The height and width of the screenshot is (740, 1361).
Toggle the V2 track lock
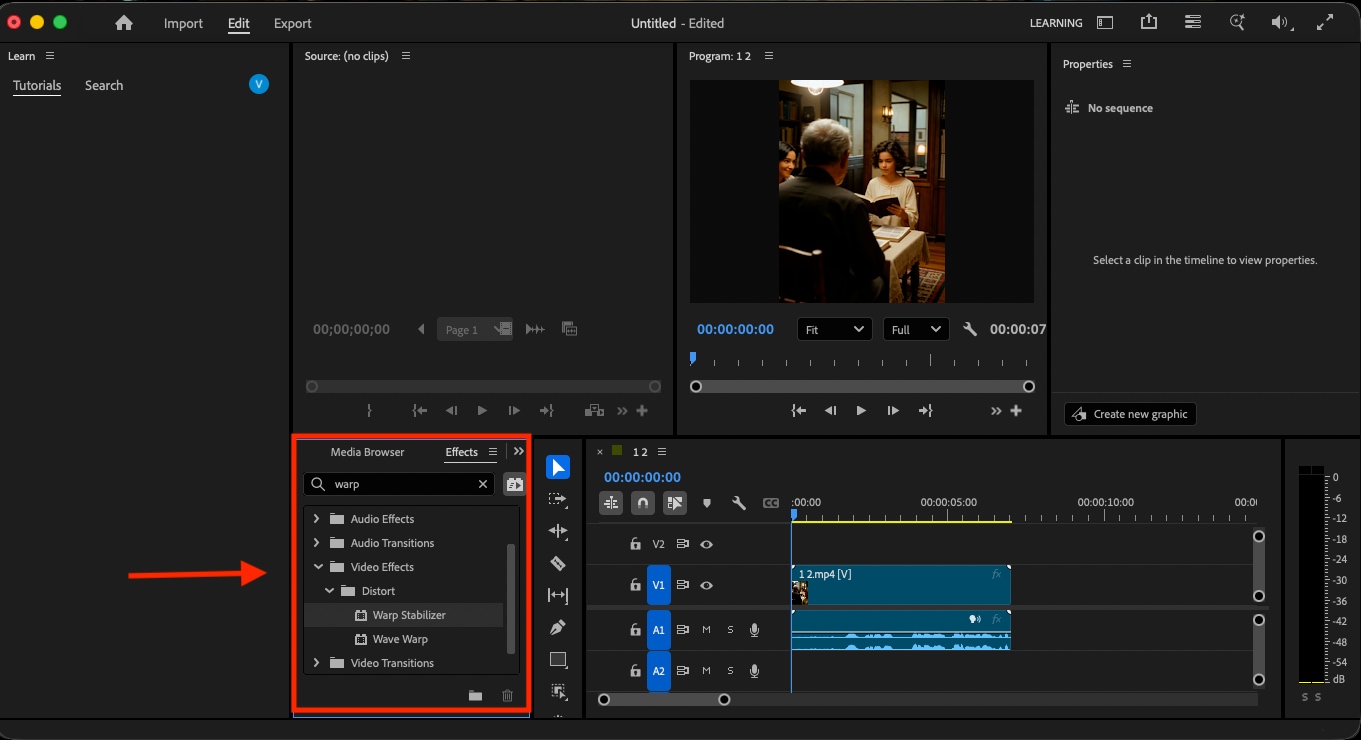pos(635,544)
